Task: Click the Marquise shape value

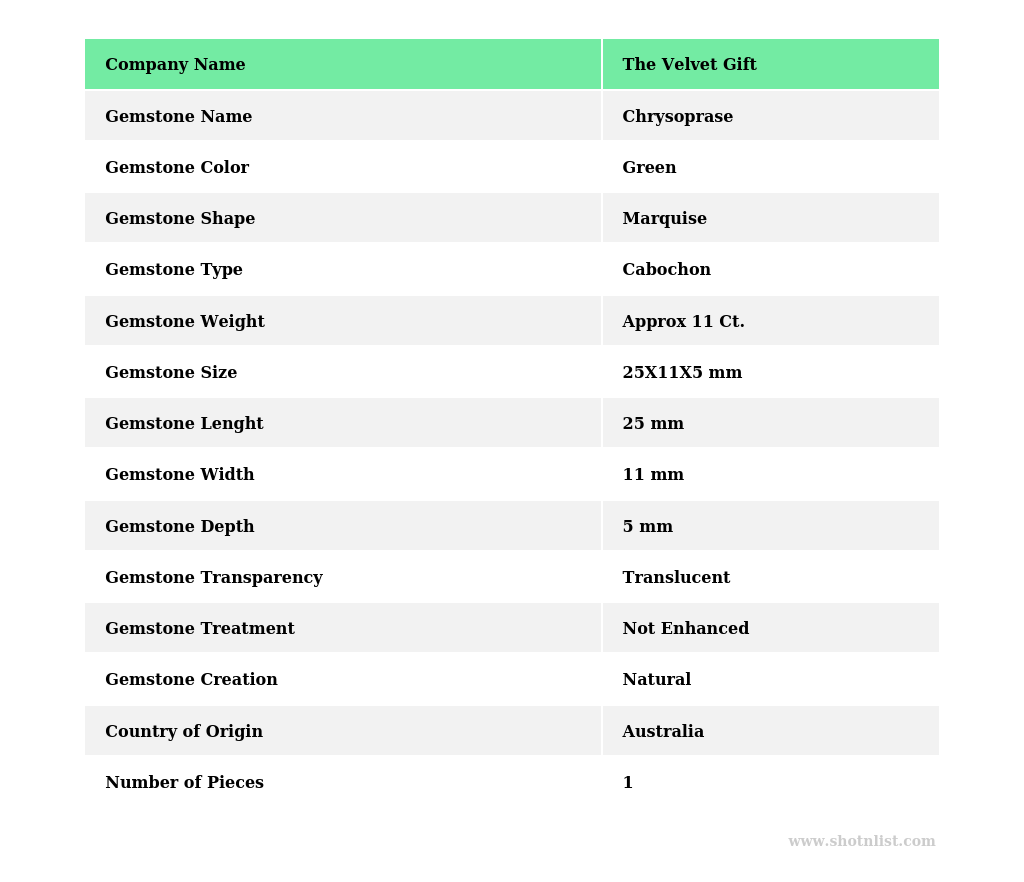Action: [664, 219]
